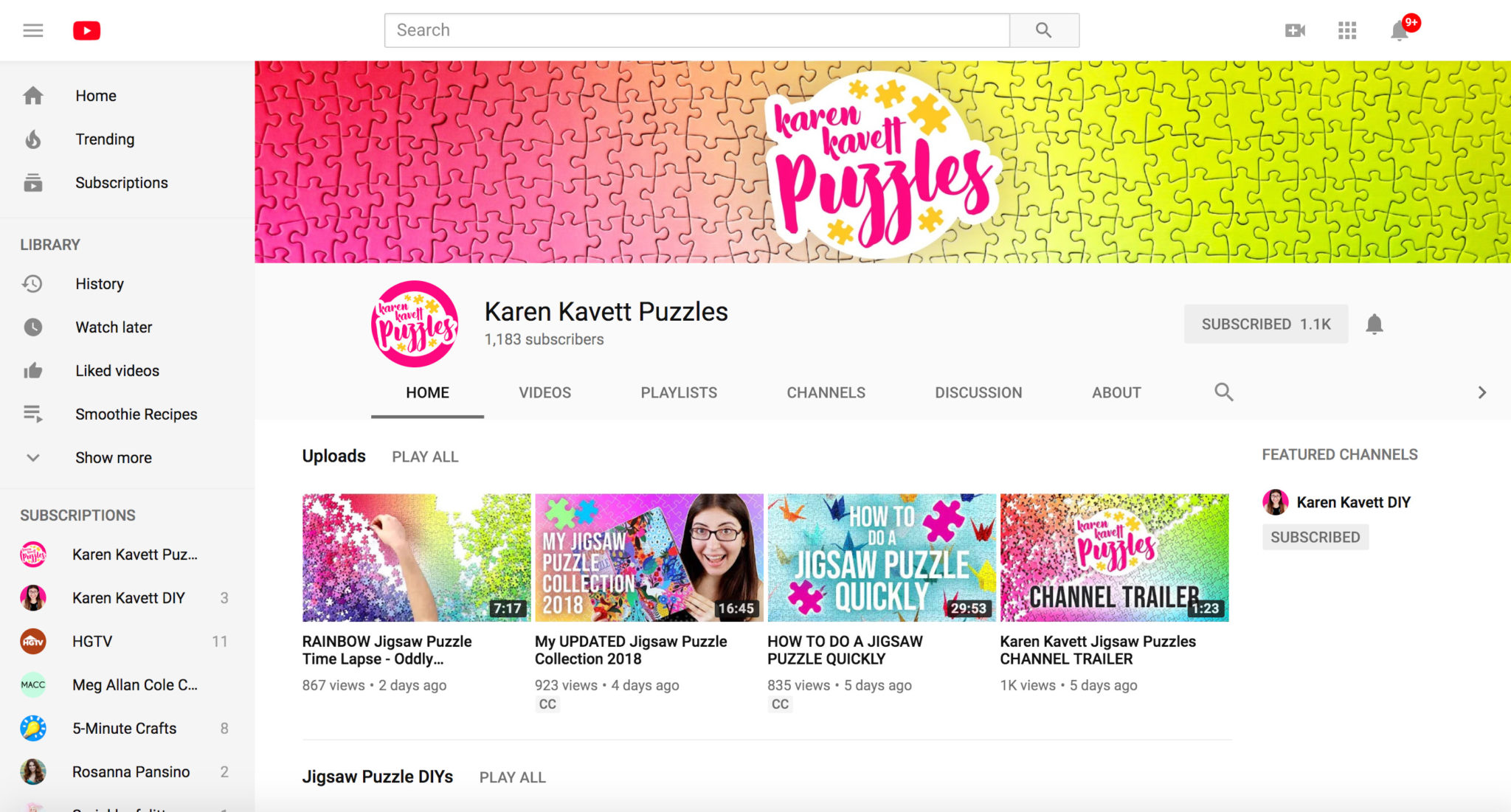Toggle SUBSCRIBED under Karen Kavett DIY
The image size is (1511, 812).
click(x=1315, y=537)
